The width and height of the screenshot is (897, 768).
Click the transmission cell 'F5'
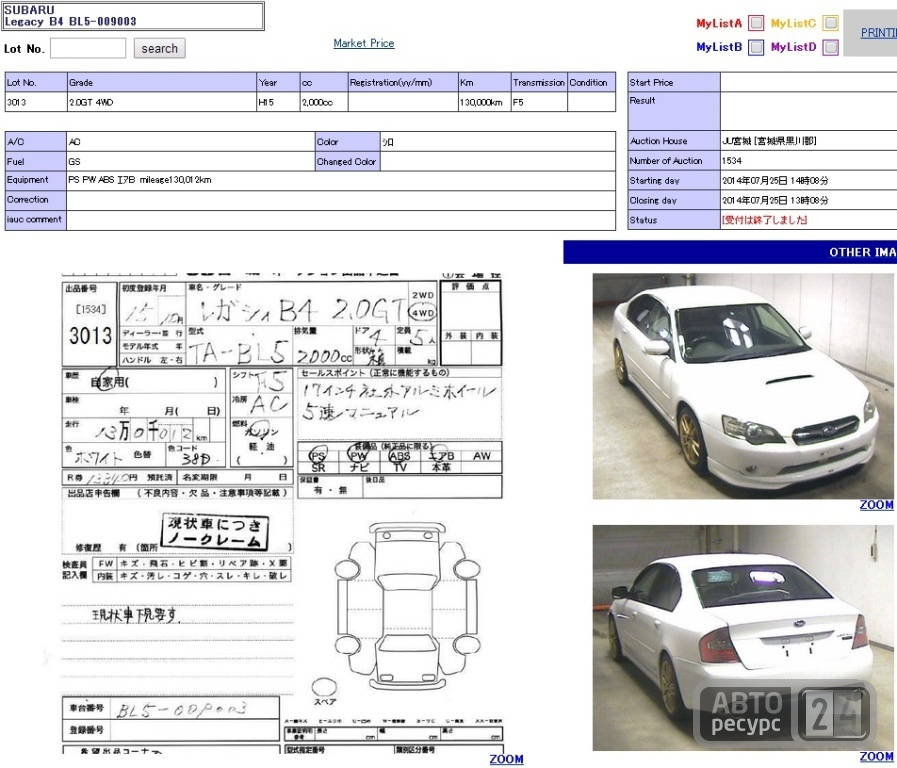point(539,102)
